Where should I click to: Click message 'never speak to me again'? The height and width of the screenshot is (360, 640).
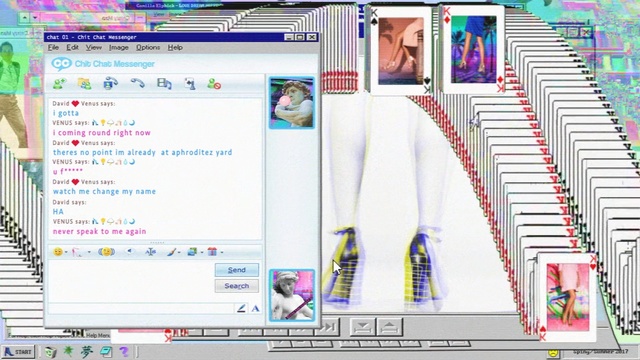99,231
